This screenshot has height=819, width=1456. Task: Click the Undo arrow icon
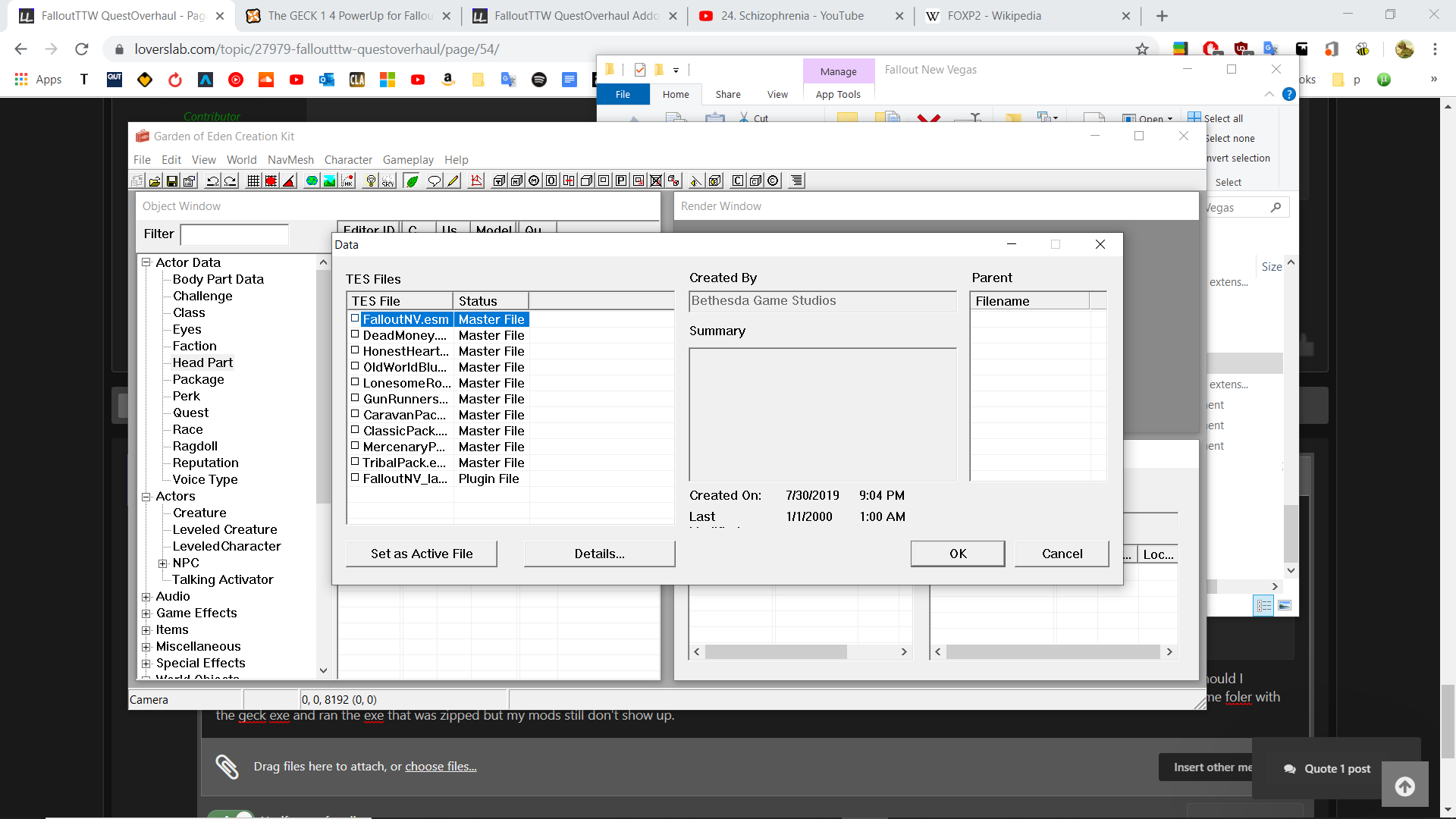coord(213,180)
